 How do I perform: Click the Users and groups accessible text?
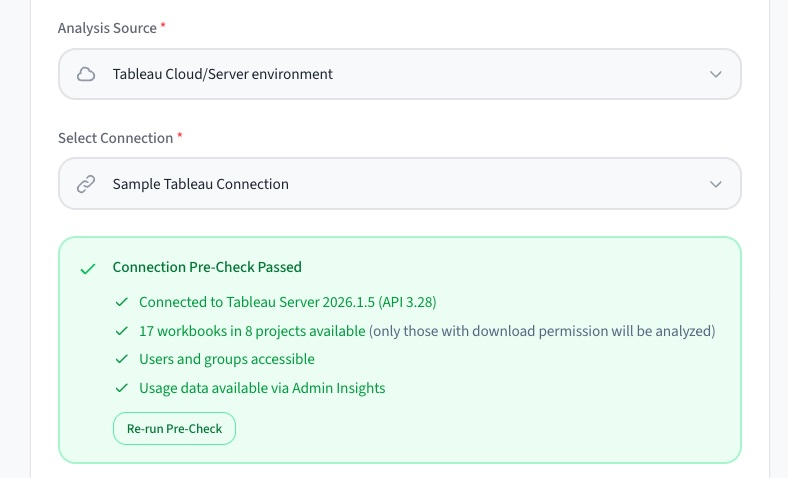click(x=227, y=359)
